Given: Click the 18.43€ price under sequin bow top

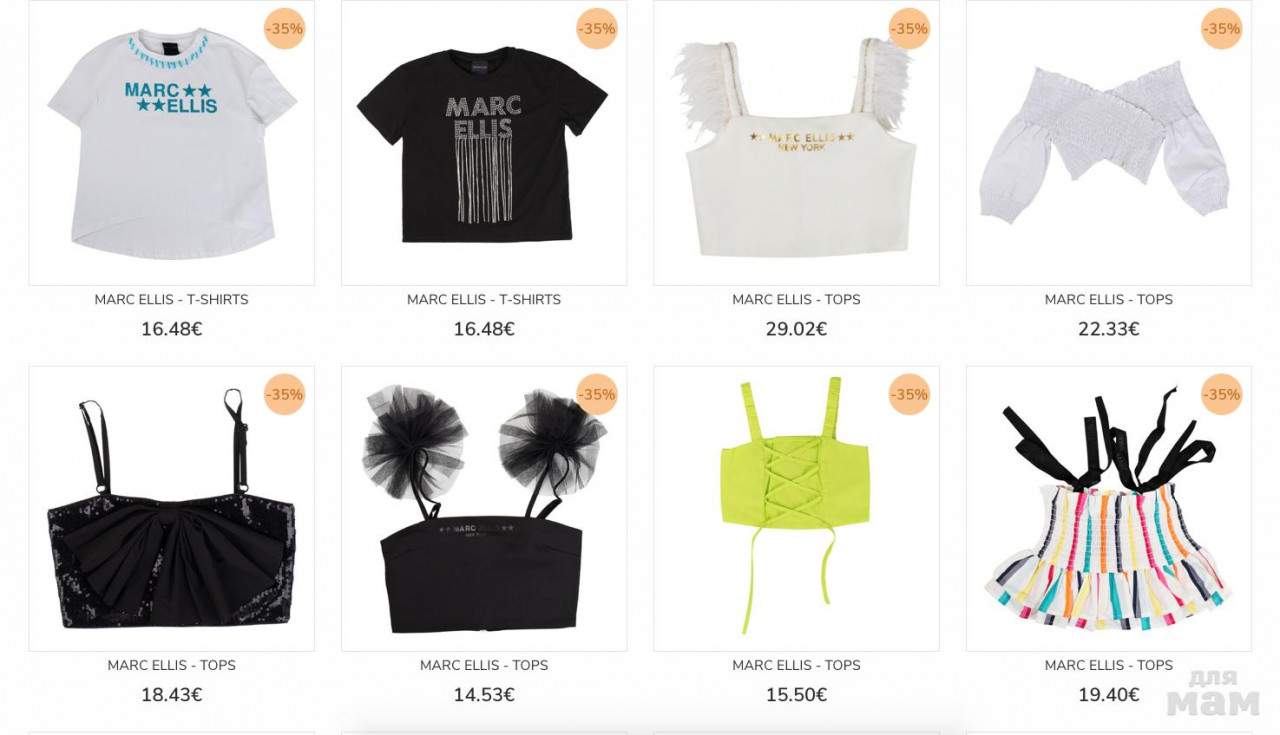Looking at the screenshot, I should 171,695.
